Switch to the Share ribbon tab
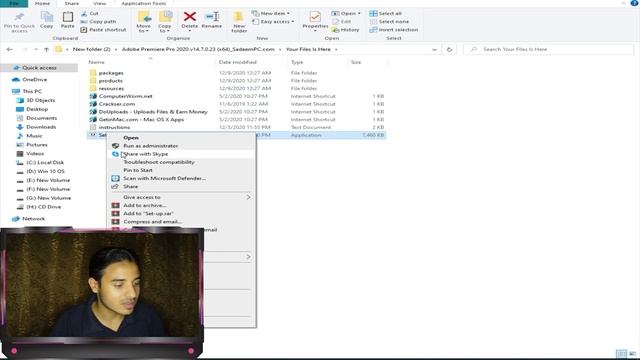This screenshot has width=640, height=360. coord(71,3)
